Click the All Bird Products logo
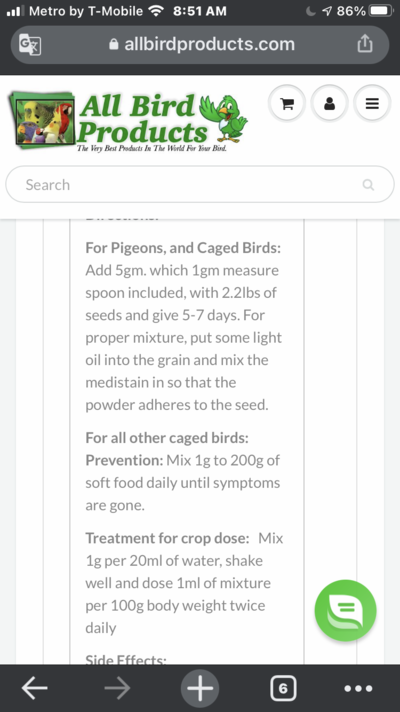Viewport: 400px width, 712px height. (128, 120)
